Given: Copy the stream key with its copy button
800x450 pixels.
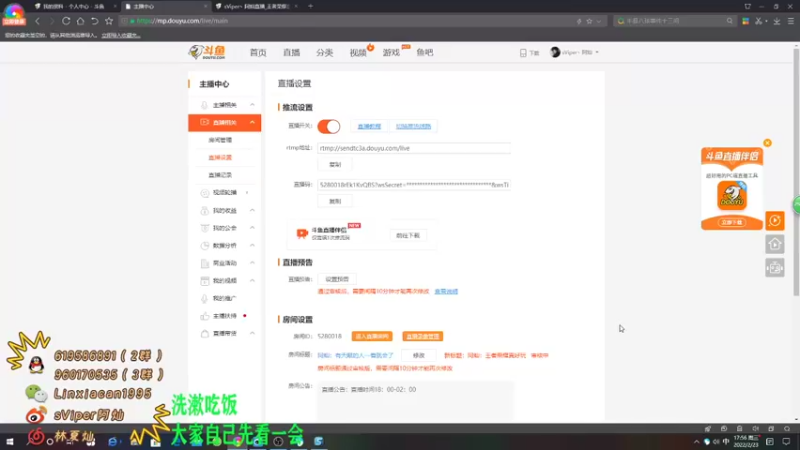Looking at the screenshot, I should 335,202.
